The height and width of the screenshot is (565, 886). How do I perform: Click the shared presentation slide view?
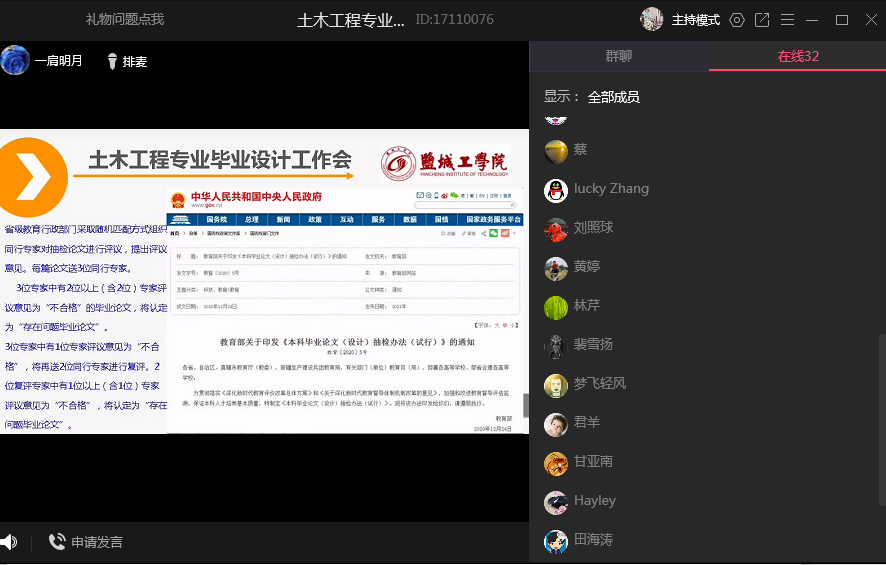click(264, 281)
